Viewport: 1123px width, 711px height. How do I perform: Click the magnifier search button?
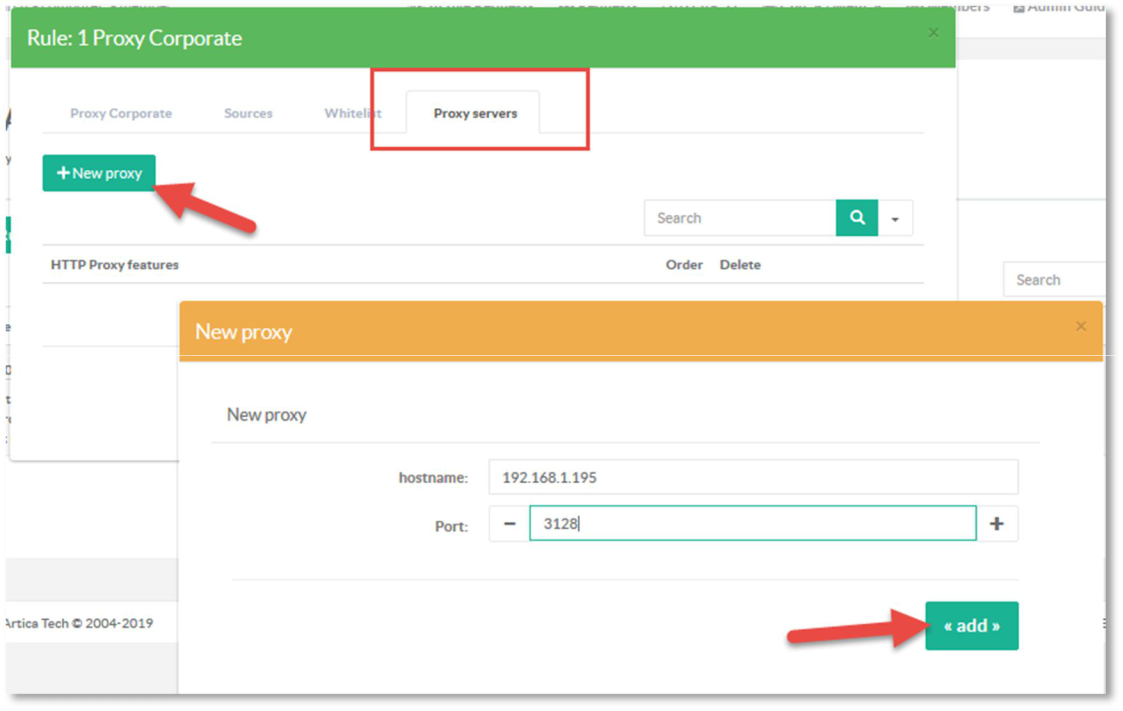pyautogui.click(x=857, y=218)
